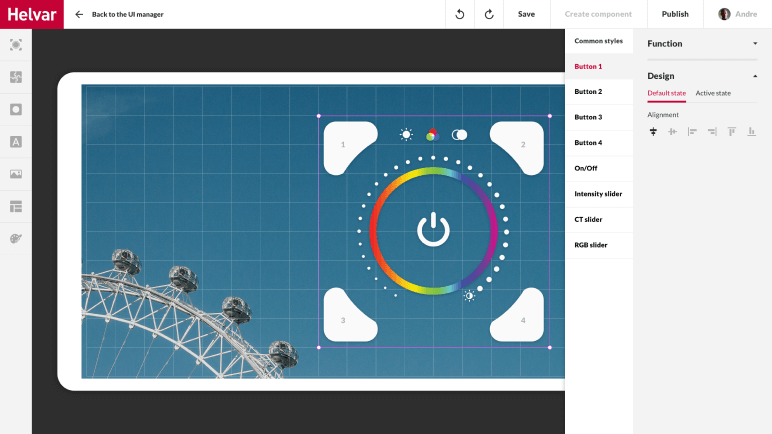Viewport: 772px width, 434px height.
Task: Open the layout template tool in sidebar
Action: point(16,206)
